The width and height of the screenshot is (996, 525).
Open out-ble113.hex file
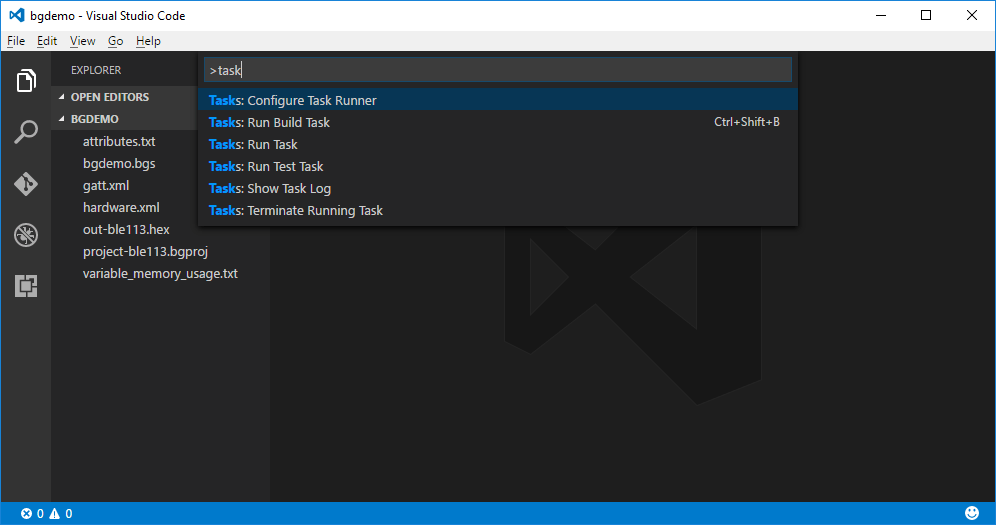126,230
